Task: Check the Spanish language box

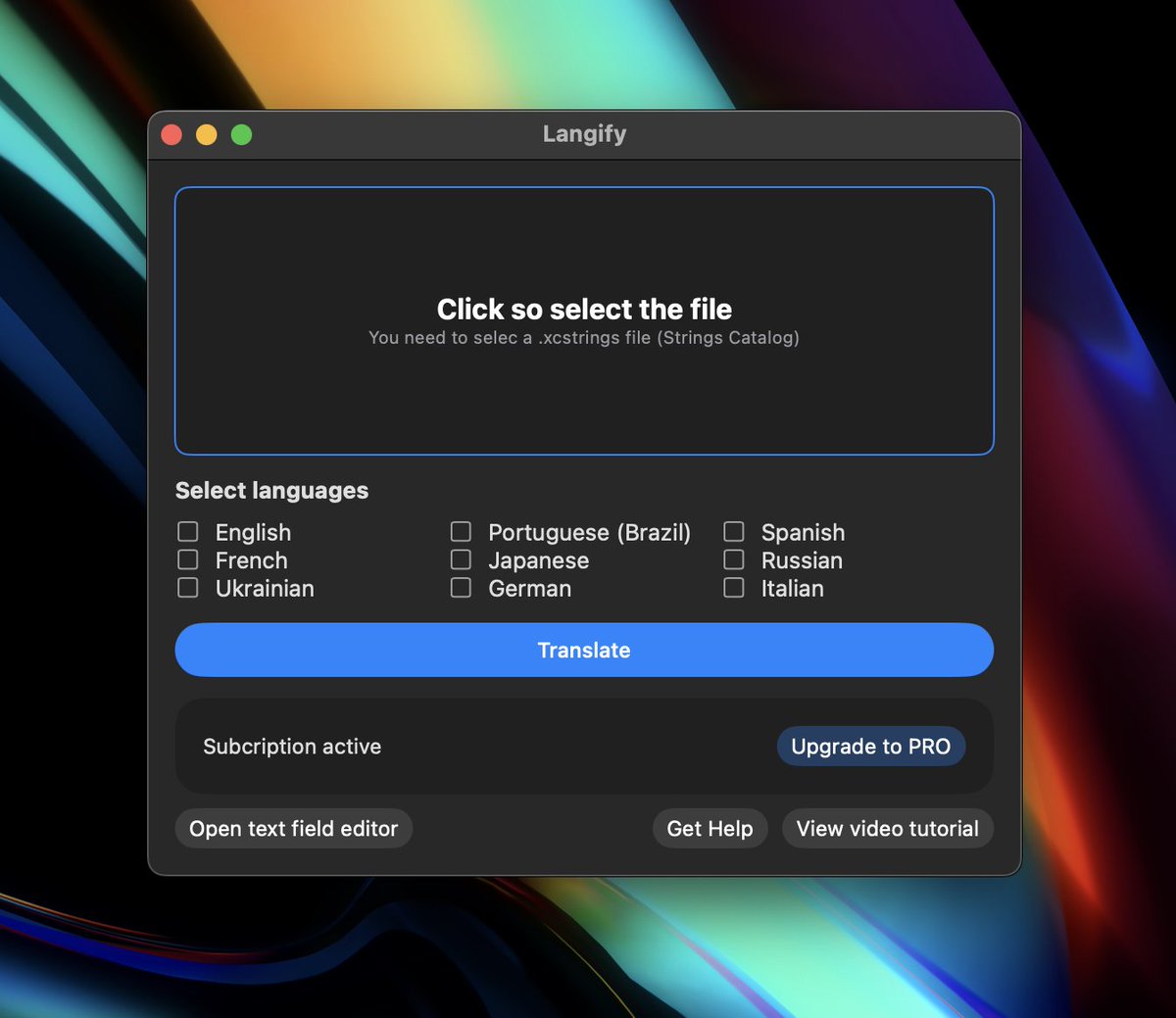Action: 734,532
